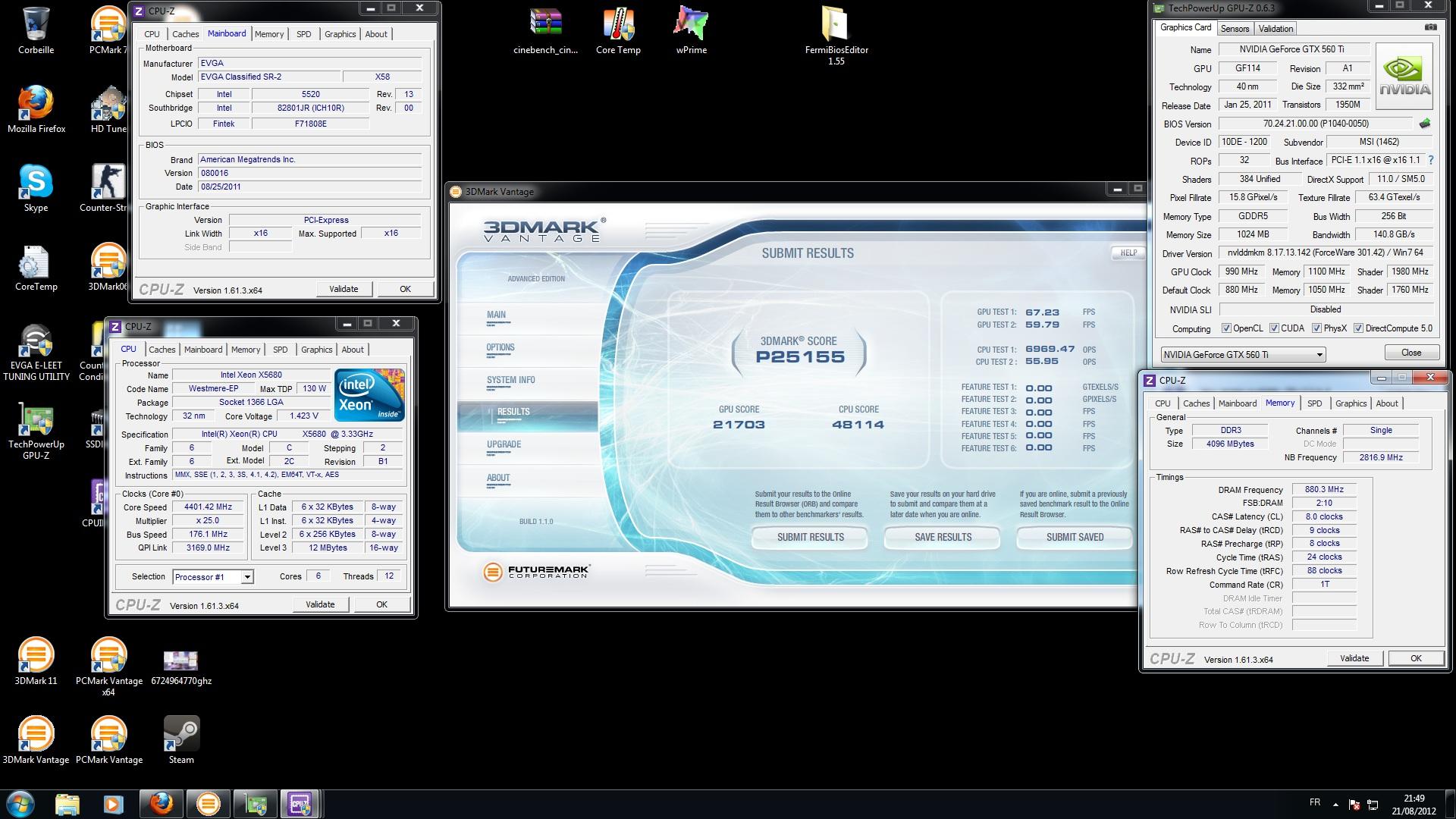Open About tab in Mainboard CPU-Z window

376,34
